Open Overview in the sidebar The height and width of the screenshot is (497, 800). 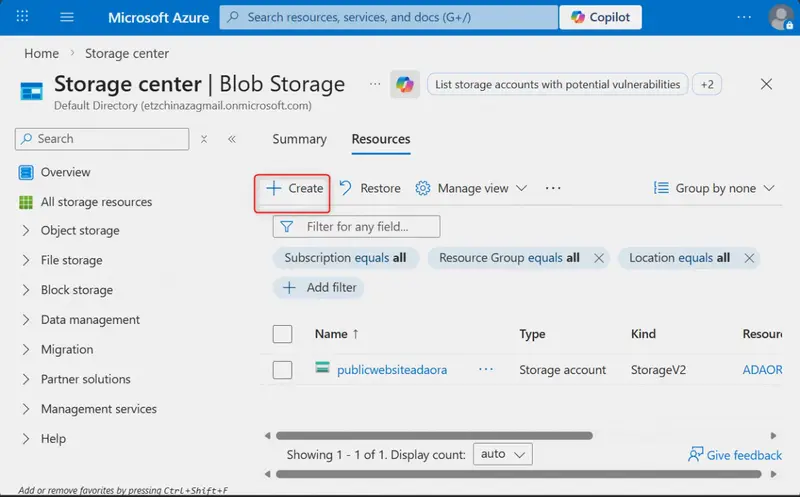point(65,172)
